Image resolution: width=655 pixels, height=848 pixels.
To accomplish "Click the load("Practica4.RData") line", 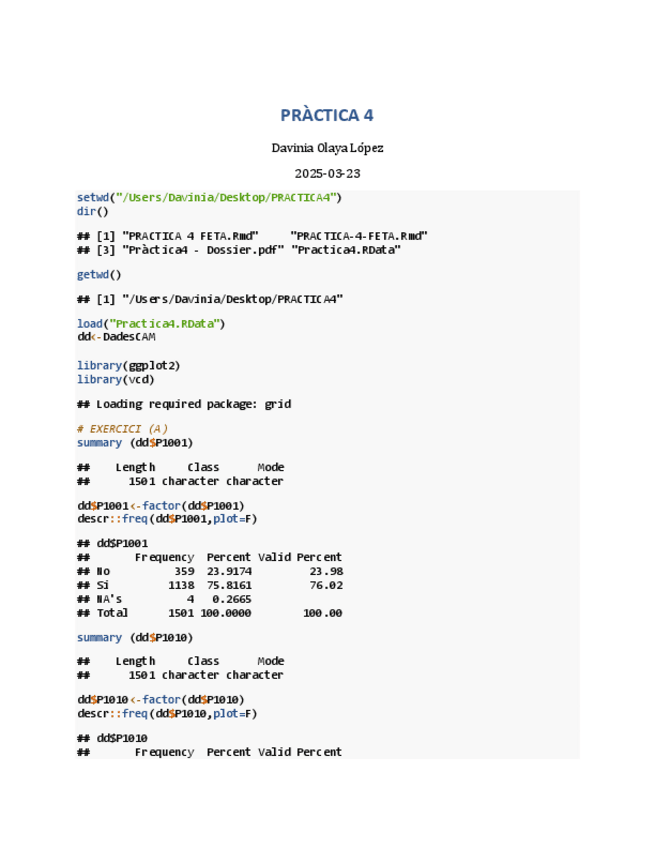I will tap(151, 323).
